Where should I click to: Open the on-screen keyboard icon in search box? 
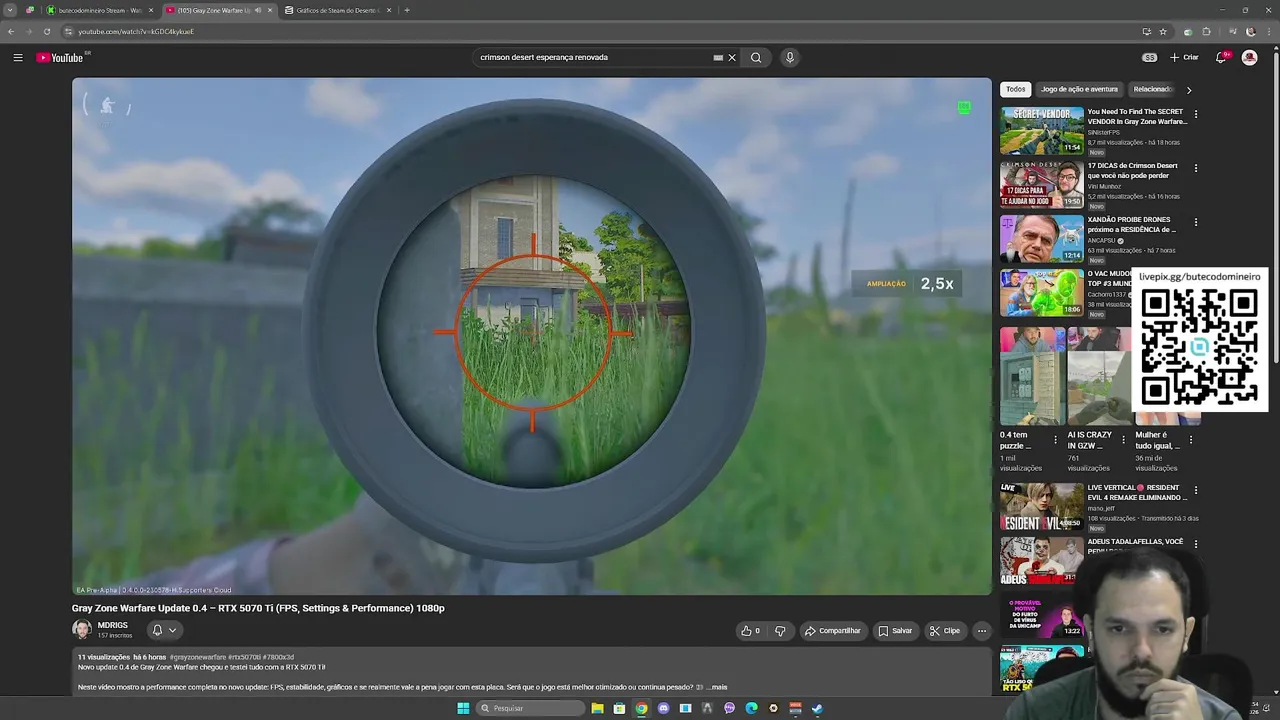[718, 58]
